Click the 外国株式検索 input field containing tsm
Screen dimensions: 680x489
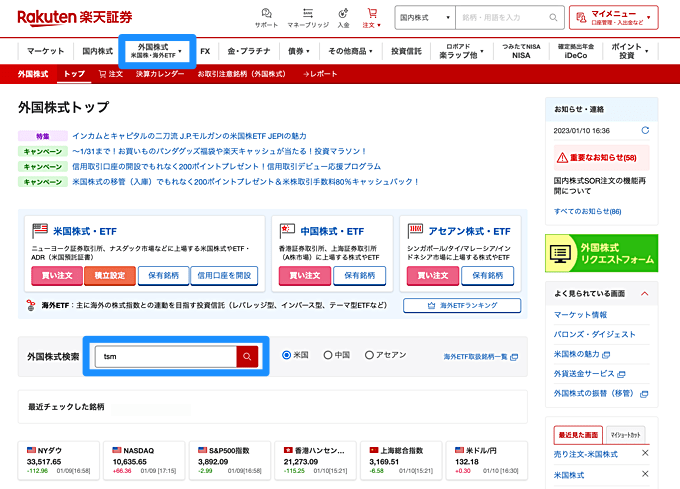[166, 356]
